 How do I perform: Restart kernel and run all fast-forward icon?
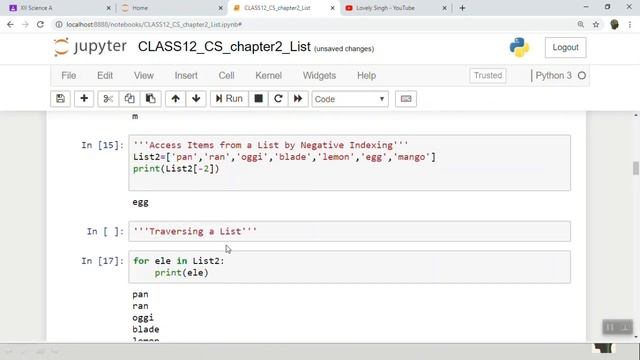pos(298,99)
